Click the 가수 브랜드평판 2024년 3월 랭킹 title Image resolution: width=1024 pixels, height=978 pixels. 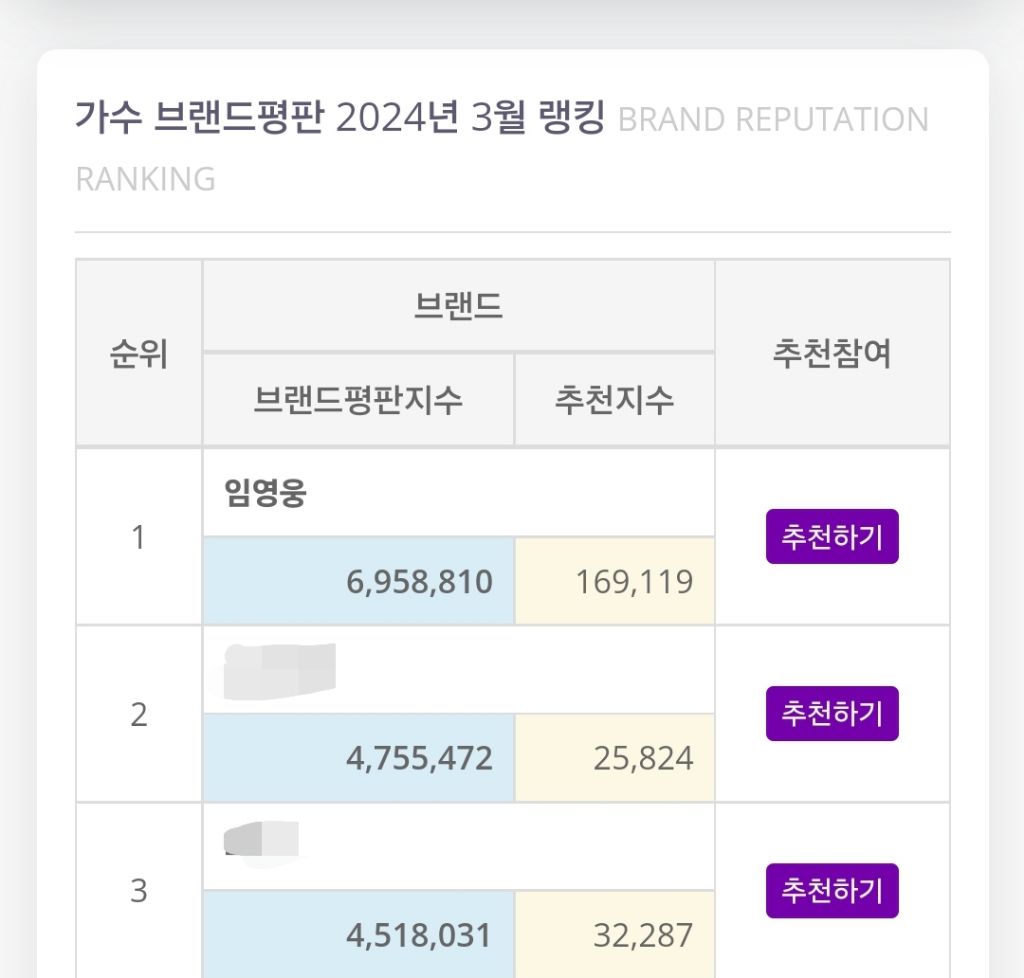point(340,120)
